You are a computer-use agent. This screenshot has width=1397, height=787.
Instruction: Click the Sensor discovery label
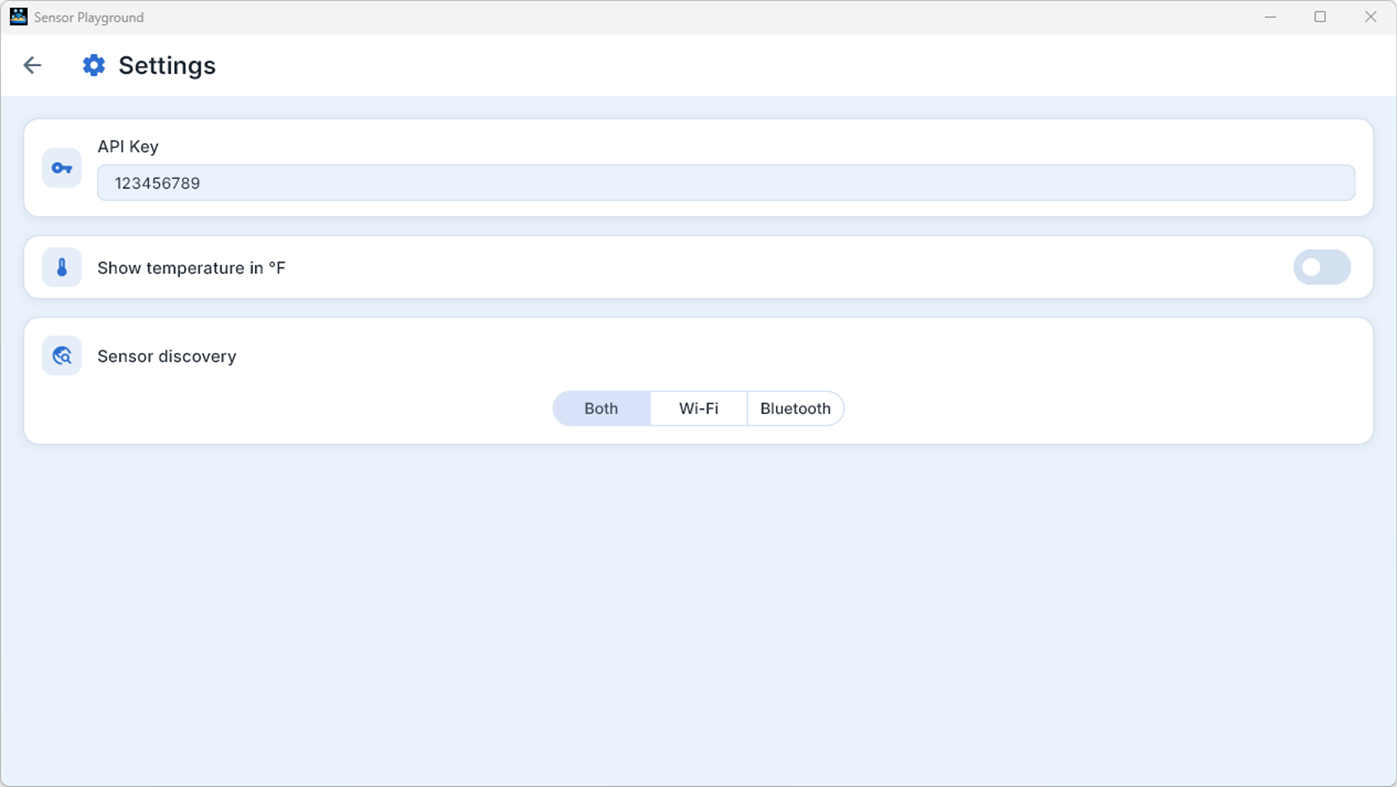tap(167, 356)
